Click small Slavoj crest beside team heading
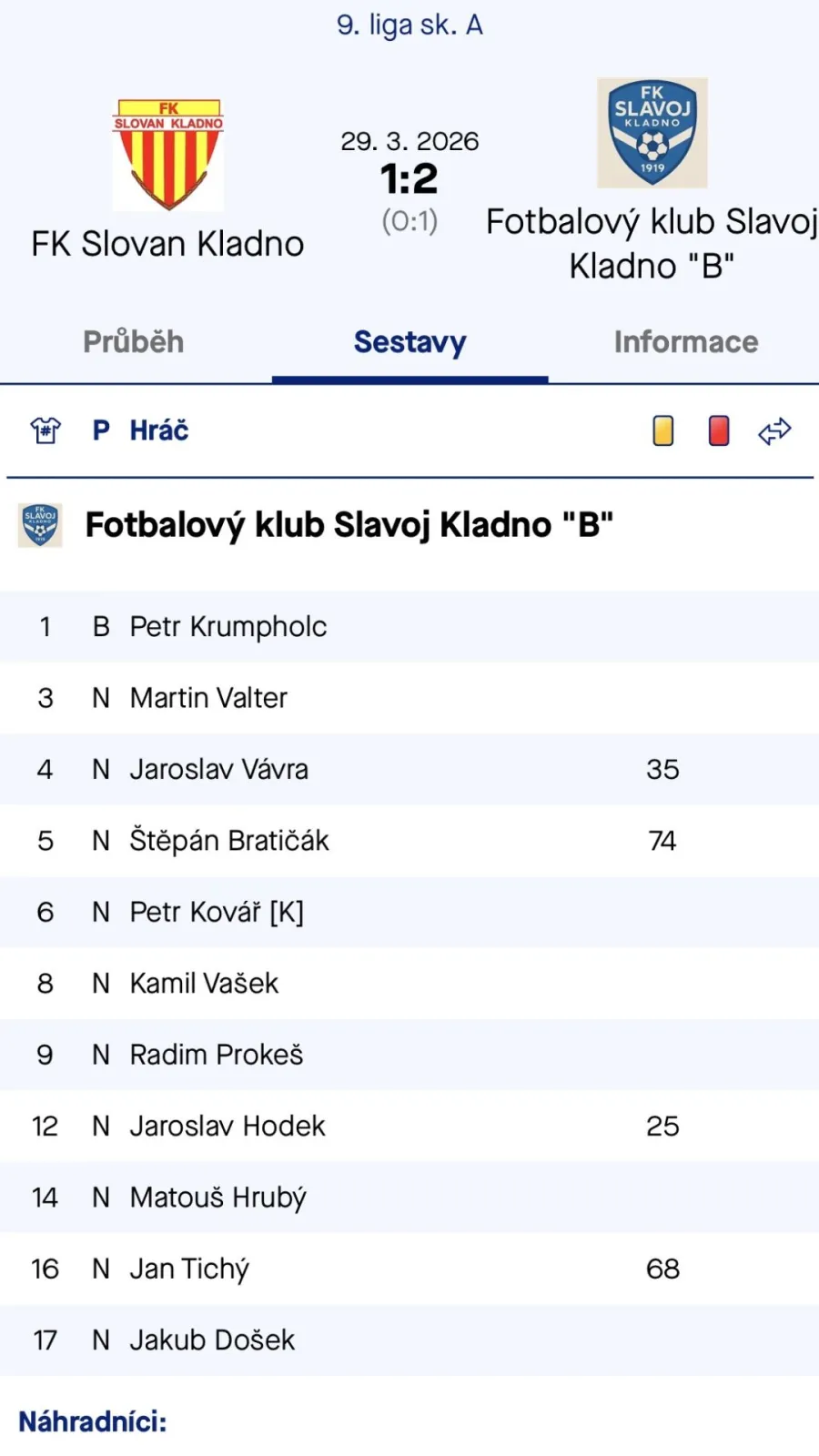Screen dimensions: 819x1456 [x=40, y=525]
